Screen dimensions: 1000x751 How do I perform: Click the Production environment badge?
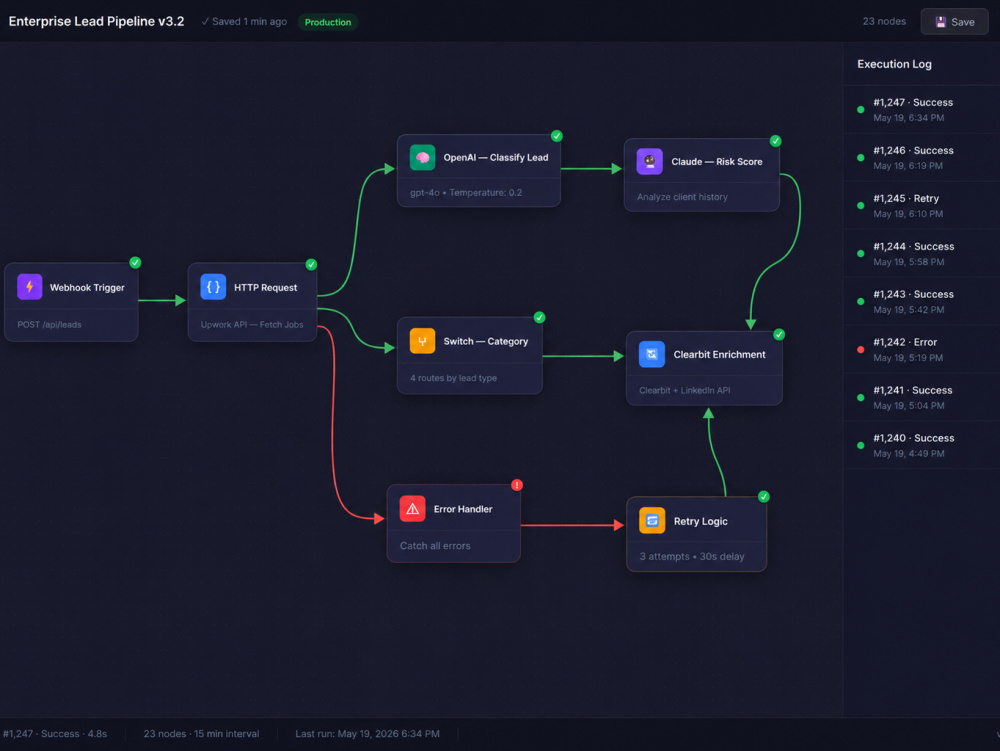[x=328, y=22]
